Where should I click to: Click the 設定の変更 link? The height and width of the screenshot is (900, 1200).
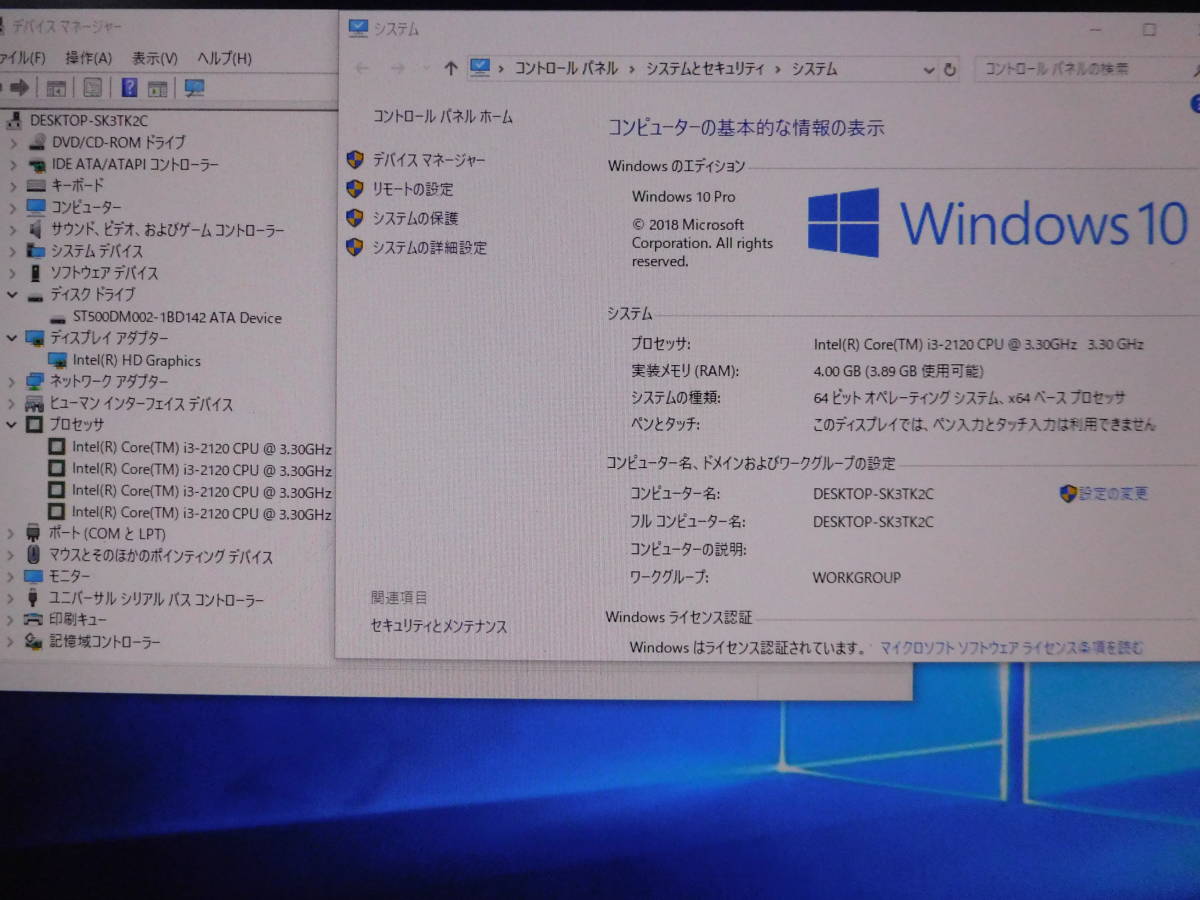[x=1113, y=493]
